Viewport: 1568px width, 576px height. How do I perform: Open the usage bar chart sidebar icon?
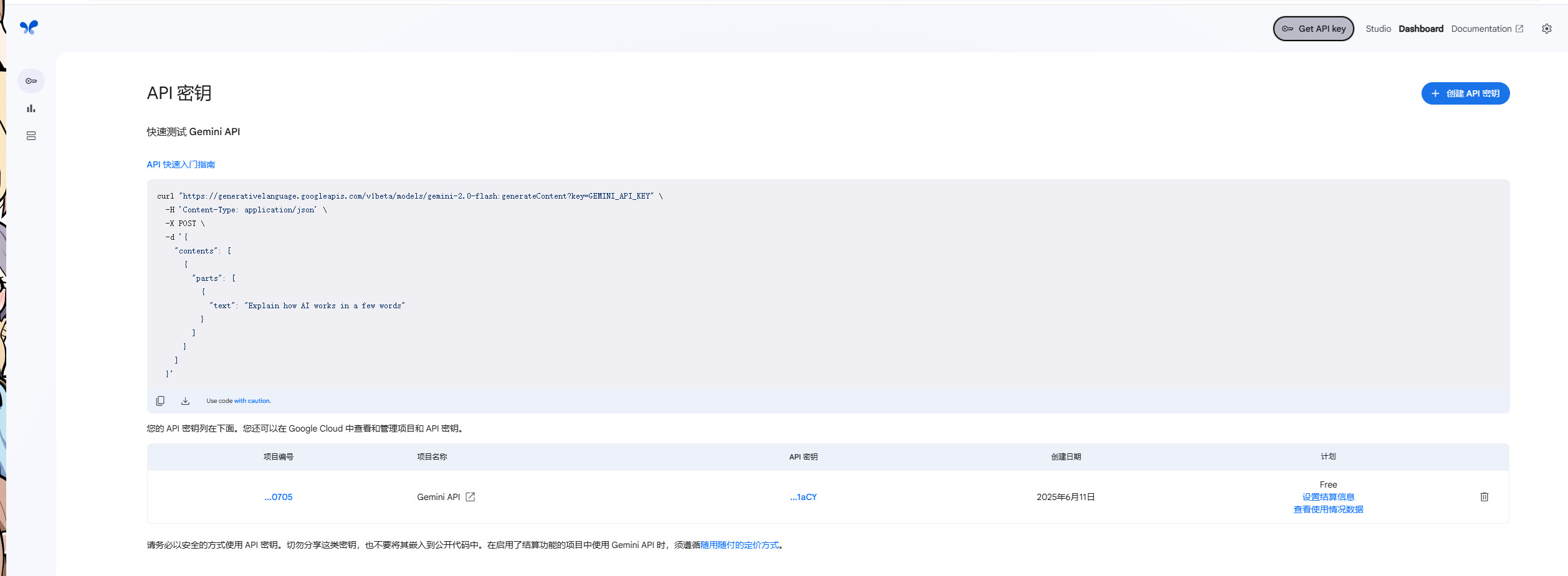click(x=31, y=108)
